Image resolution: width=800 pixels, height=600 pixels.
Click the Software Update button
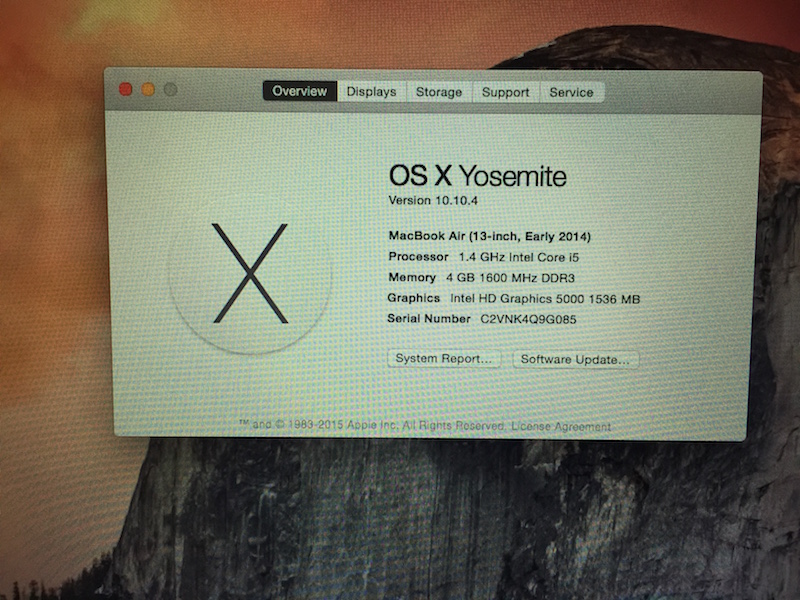pos(575,359)
